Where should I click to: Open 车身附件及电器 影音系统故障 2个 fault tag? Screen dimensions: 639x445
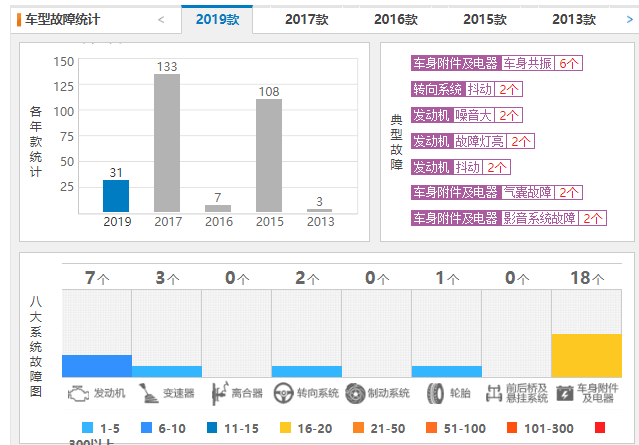[509, 218]
